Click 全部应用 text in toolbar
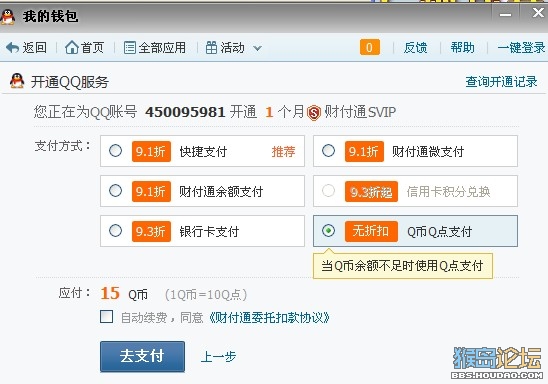The height and width of the screenshot is (384, 548). [x=162, y=48]
